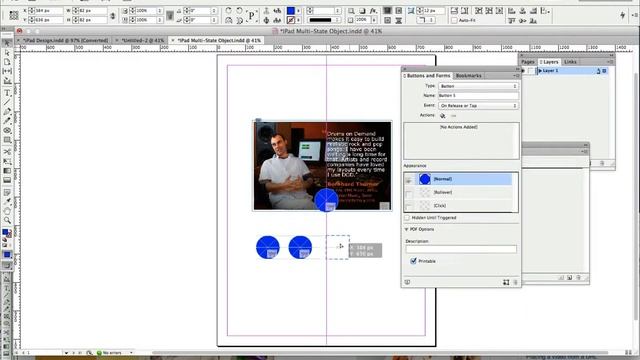Open the Buttons and Forms panel menu
Image resolution: width=640 pixels, height=360 pixels.
coord(516,76)
